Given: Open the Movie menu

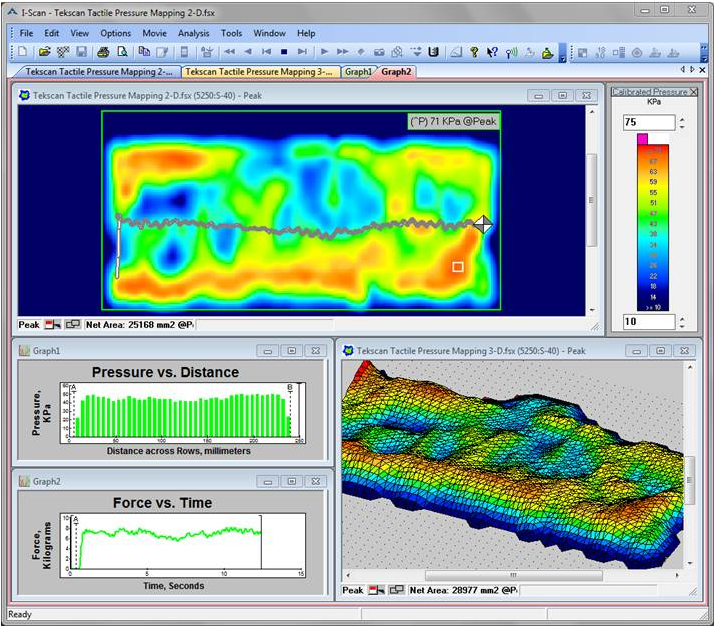Looking at the screenshot, I should 155,33.
